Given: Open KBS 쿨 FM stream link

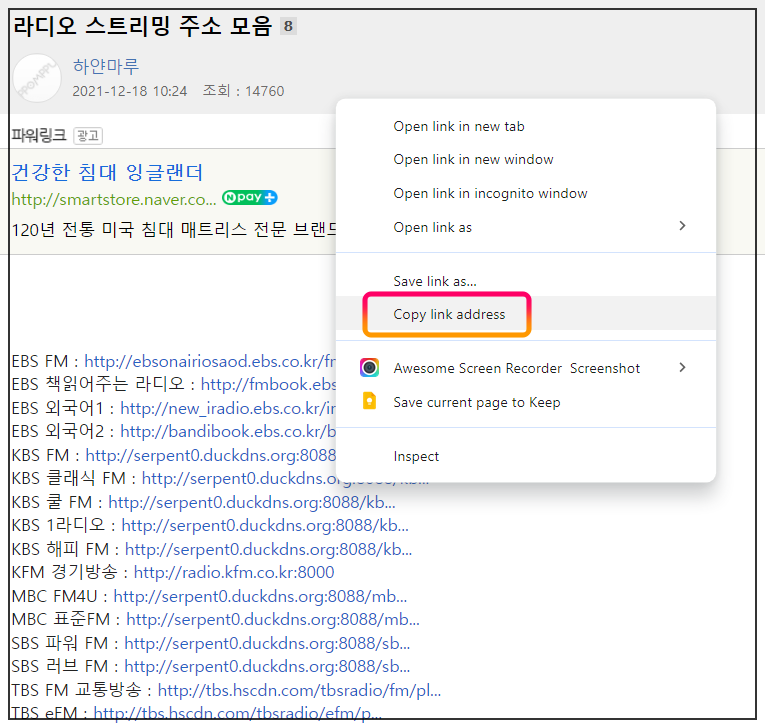Looking at the screenshot, I should point(252,502).
